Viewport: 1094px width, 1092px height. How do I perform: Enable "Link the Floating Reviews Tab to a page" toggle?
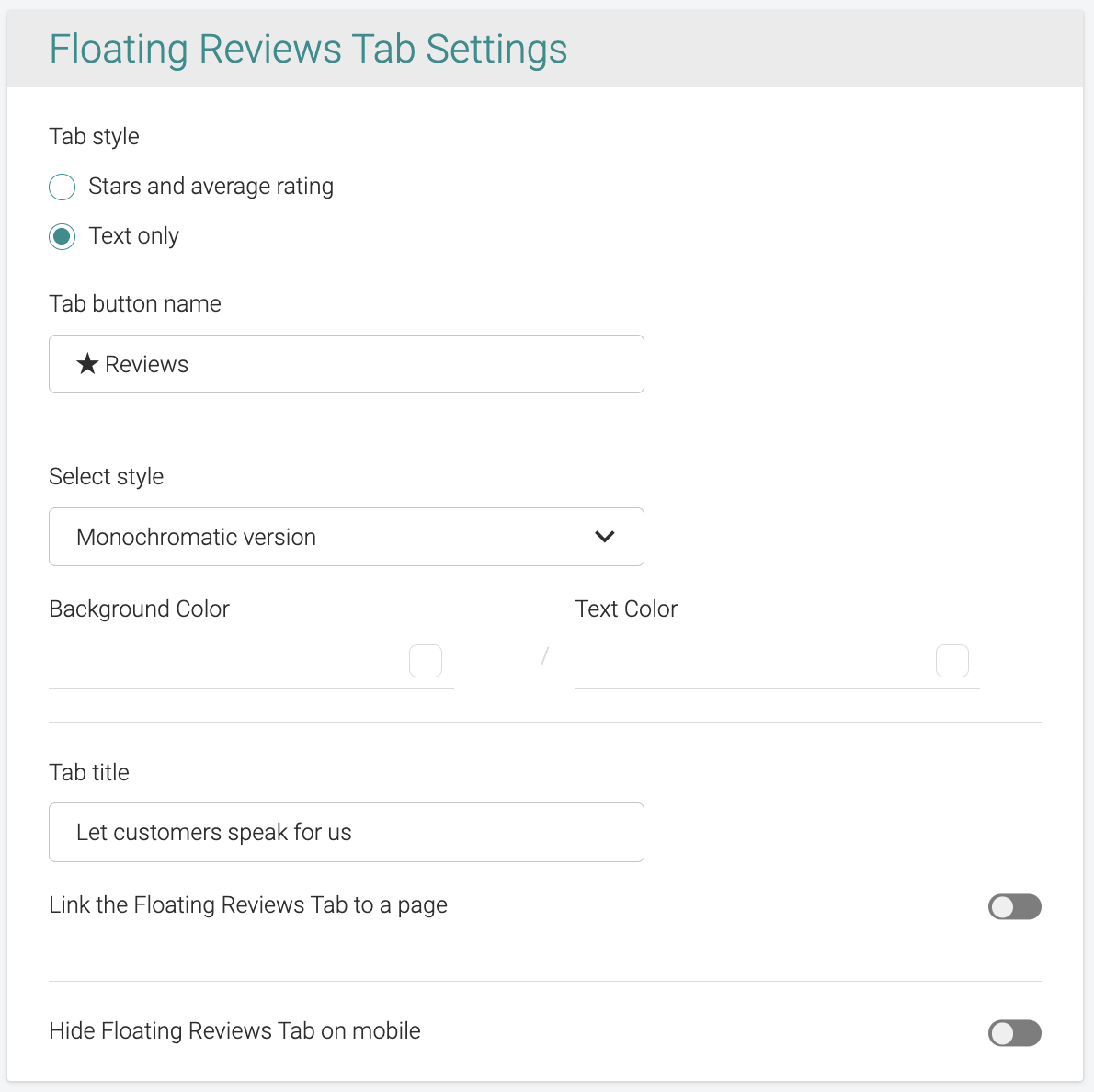tap(1014, 907)
